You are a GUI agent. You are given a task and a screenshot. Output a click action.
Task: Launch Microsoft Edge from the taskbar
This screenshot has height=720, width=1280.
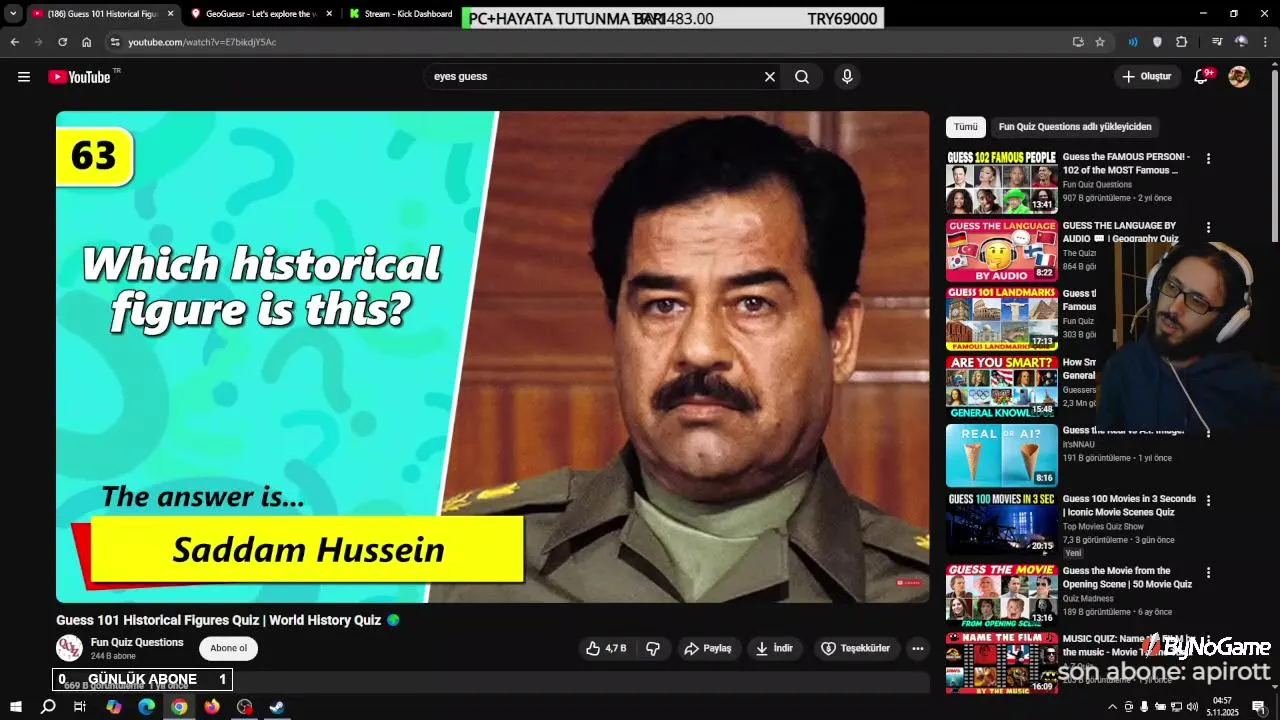pyautogui.click(x=146, y=707)
